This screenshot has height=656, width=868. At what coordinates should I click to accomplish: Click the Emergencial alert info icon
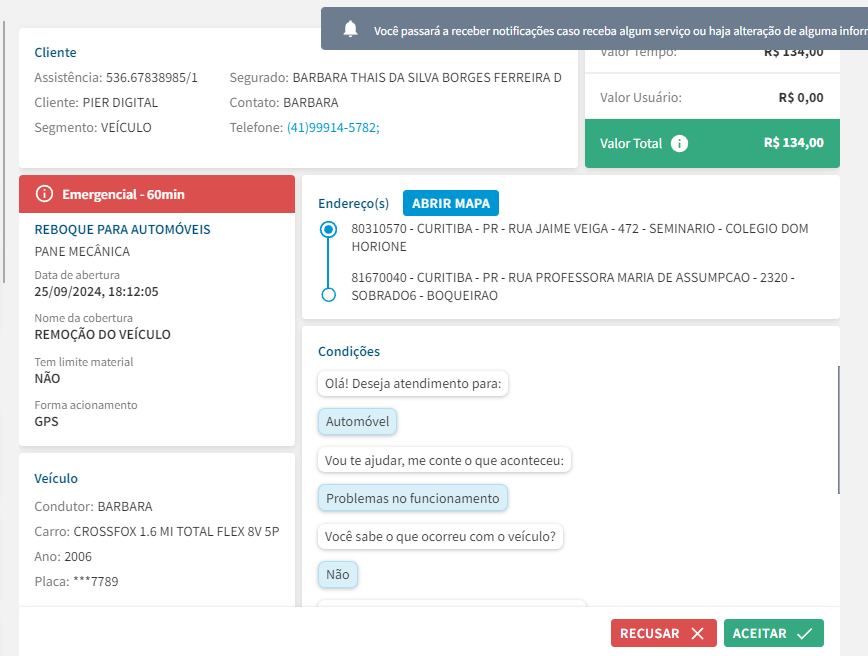pos(44,194)
